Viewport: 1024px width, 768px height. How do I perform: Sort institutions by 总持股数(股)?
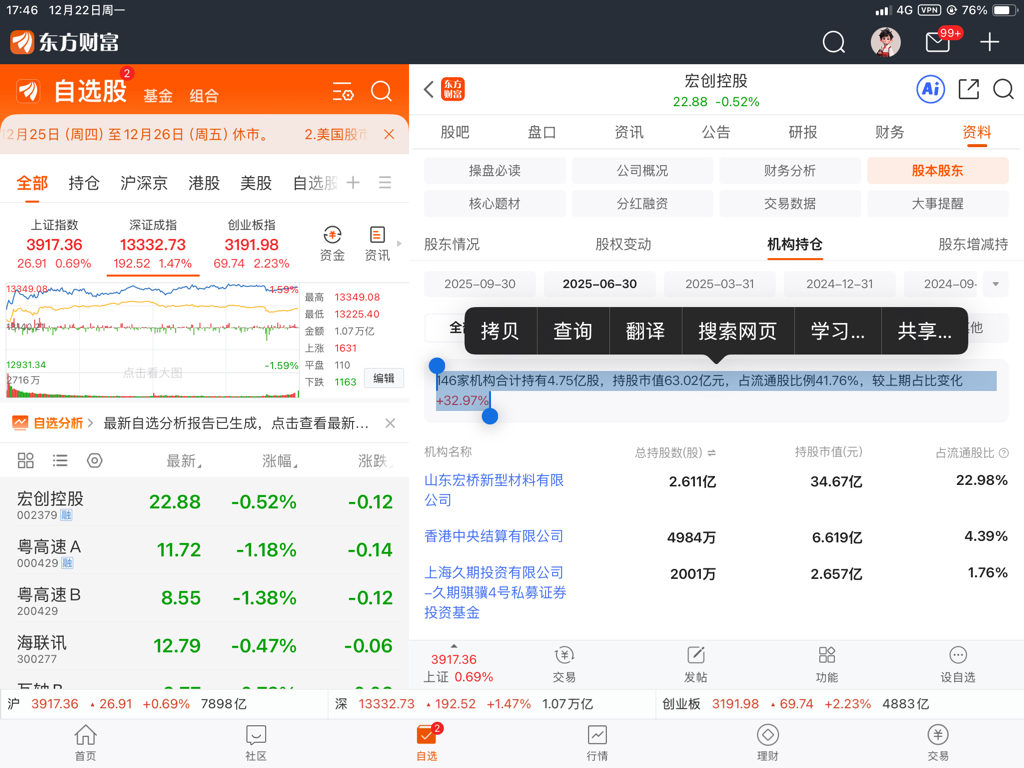click(675, 453)
